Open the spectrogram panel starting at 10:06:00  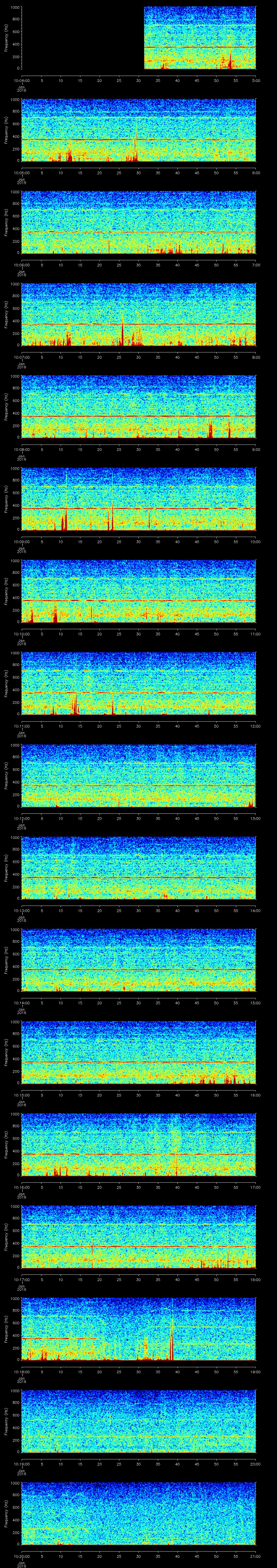tap(139, 223)
